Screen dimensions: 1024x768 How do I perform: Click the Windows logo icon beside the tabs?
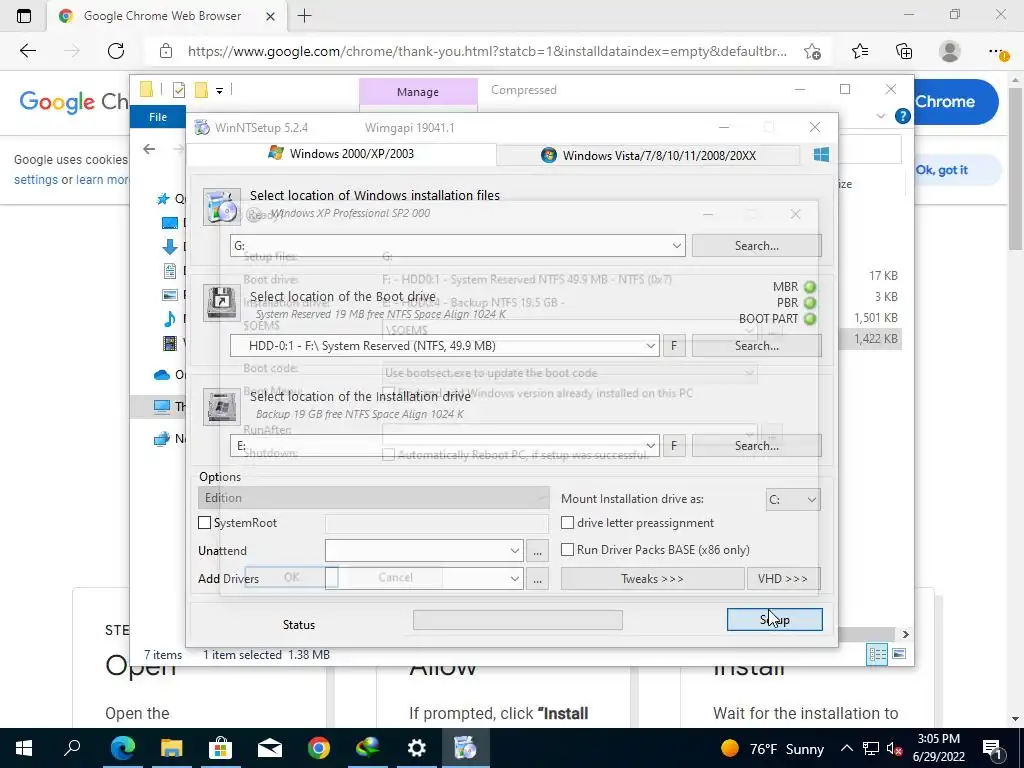point(821,155)
